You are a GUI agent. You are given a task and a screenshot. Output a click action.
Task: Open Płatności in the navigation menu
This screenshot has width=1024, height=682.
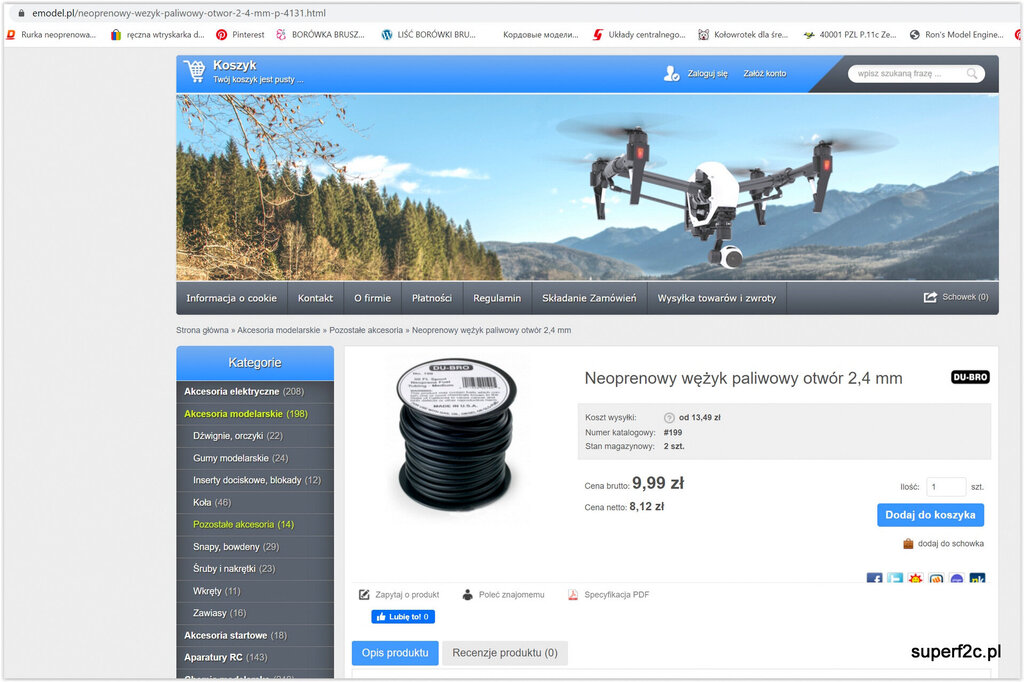(x=431, y=298)
